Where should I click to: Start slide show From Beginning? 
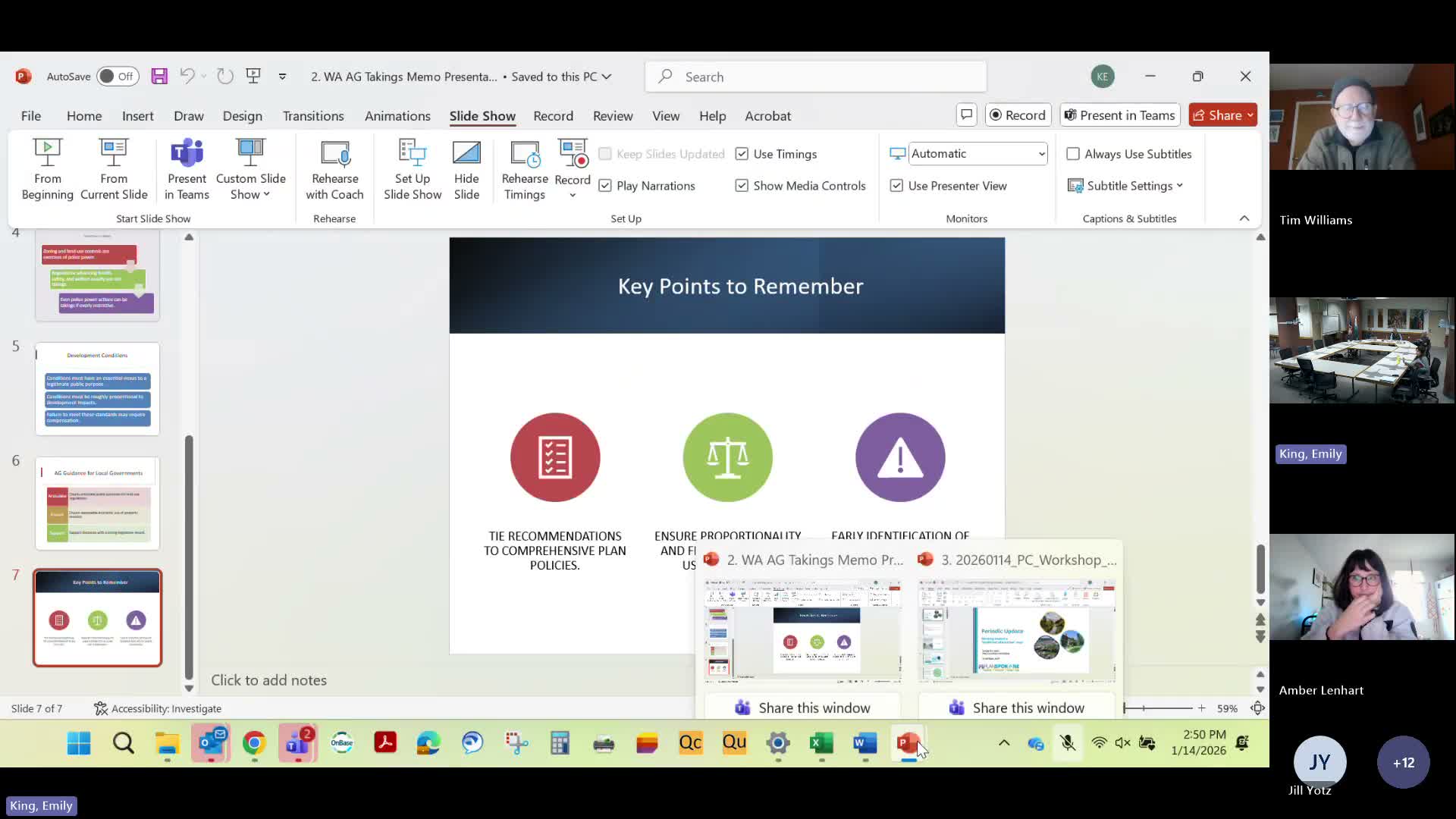pos(47,168)
